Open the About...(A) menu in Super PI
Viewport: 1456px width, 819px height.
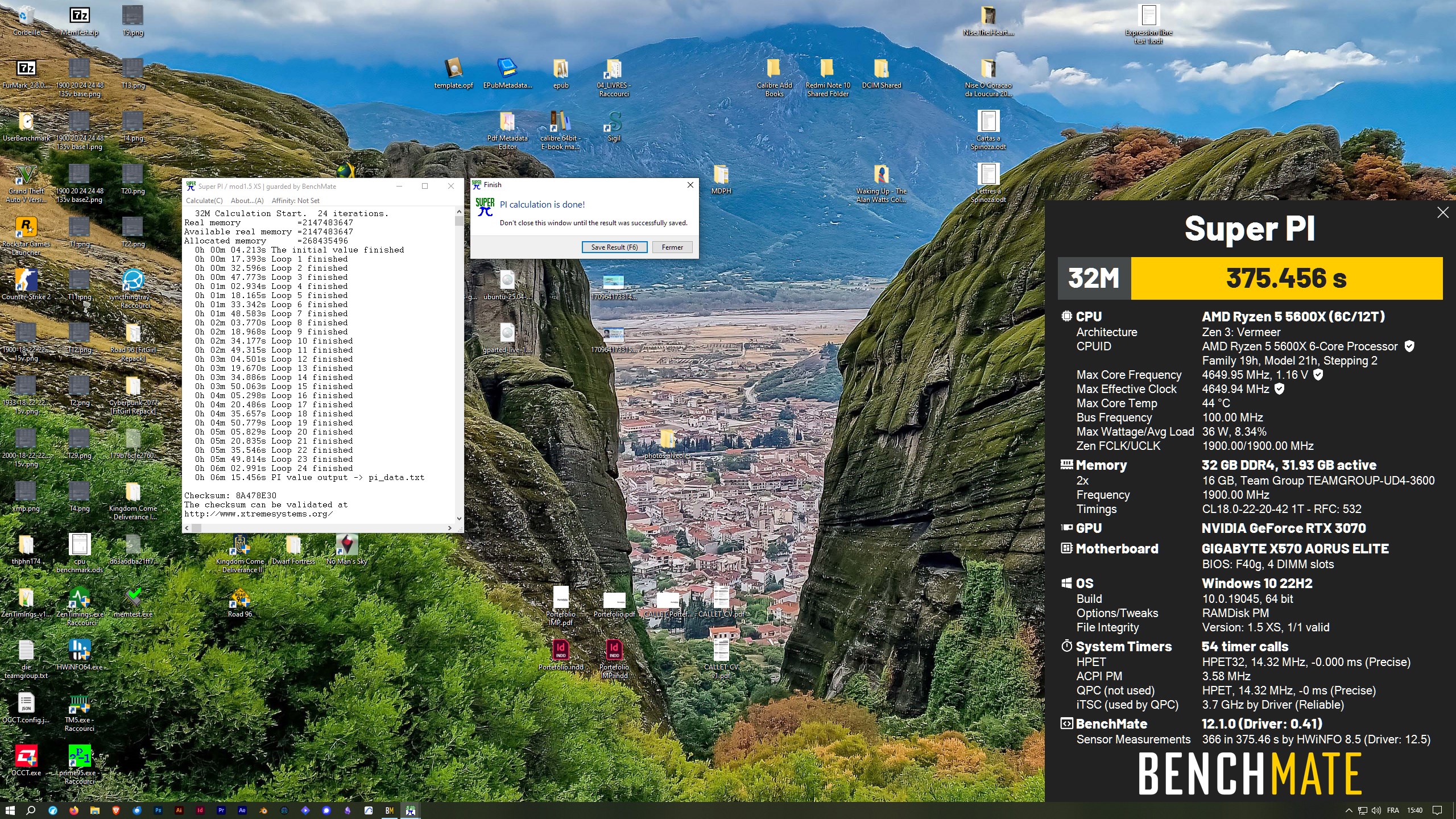pyautogui.click(x=247, y=201)
